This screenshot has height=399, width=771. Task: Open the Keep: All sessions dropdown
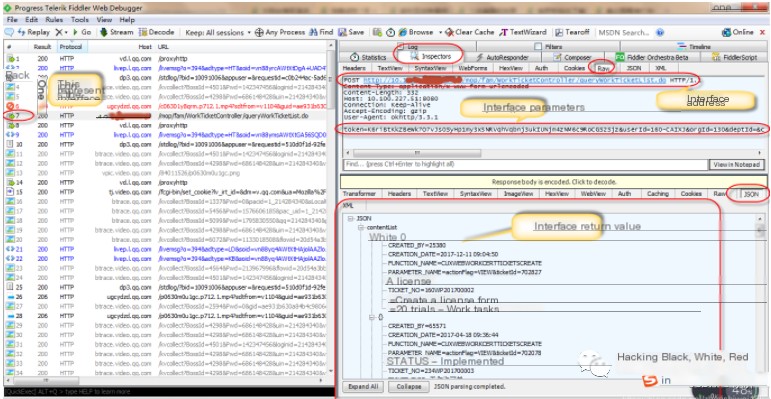[x=217, y=32]
